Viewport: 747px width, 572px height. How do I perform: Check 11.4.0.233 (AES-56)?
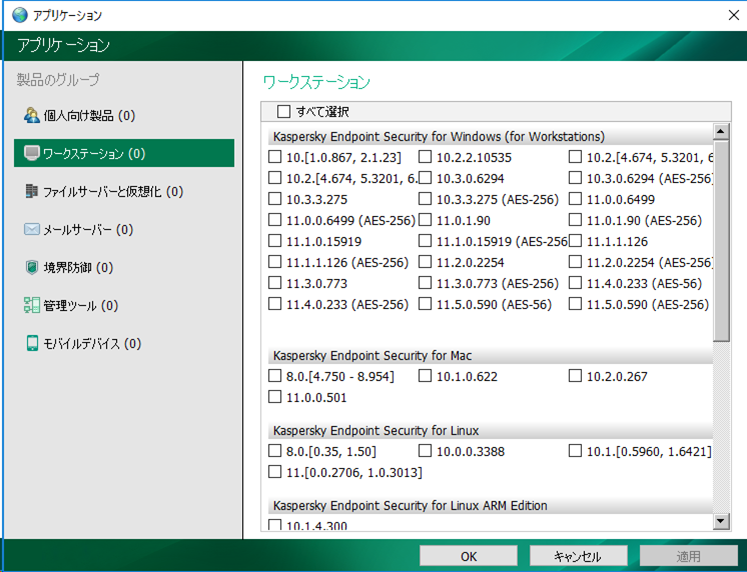pyautogui.click(x=575, y=283)
